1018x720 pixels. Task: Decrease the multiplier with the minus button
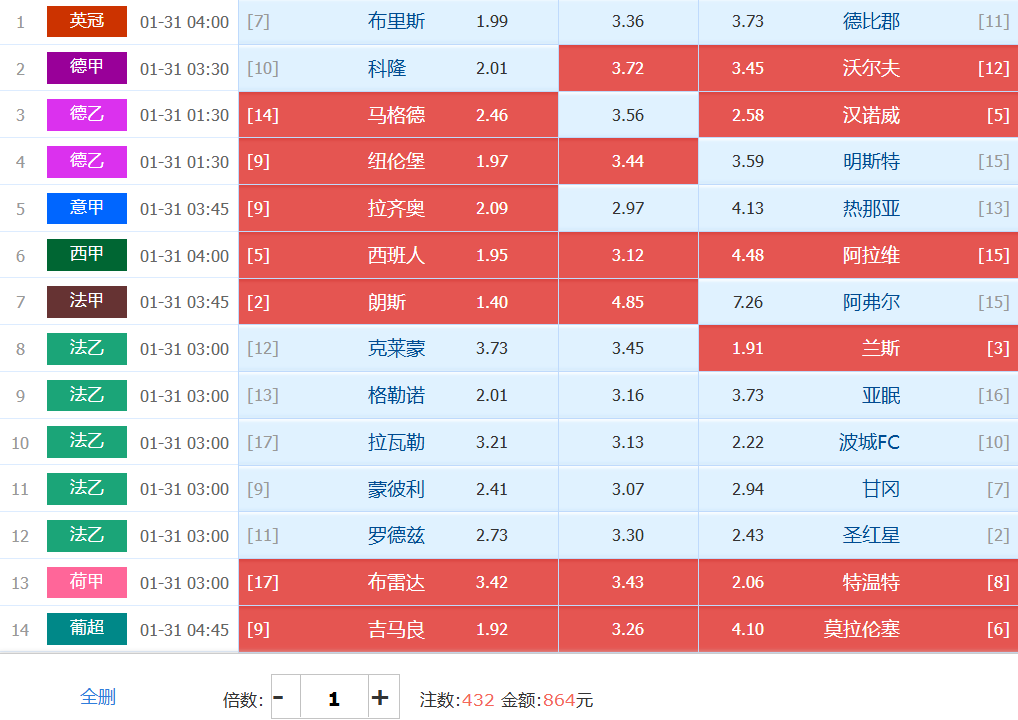coord(279,698)
